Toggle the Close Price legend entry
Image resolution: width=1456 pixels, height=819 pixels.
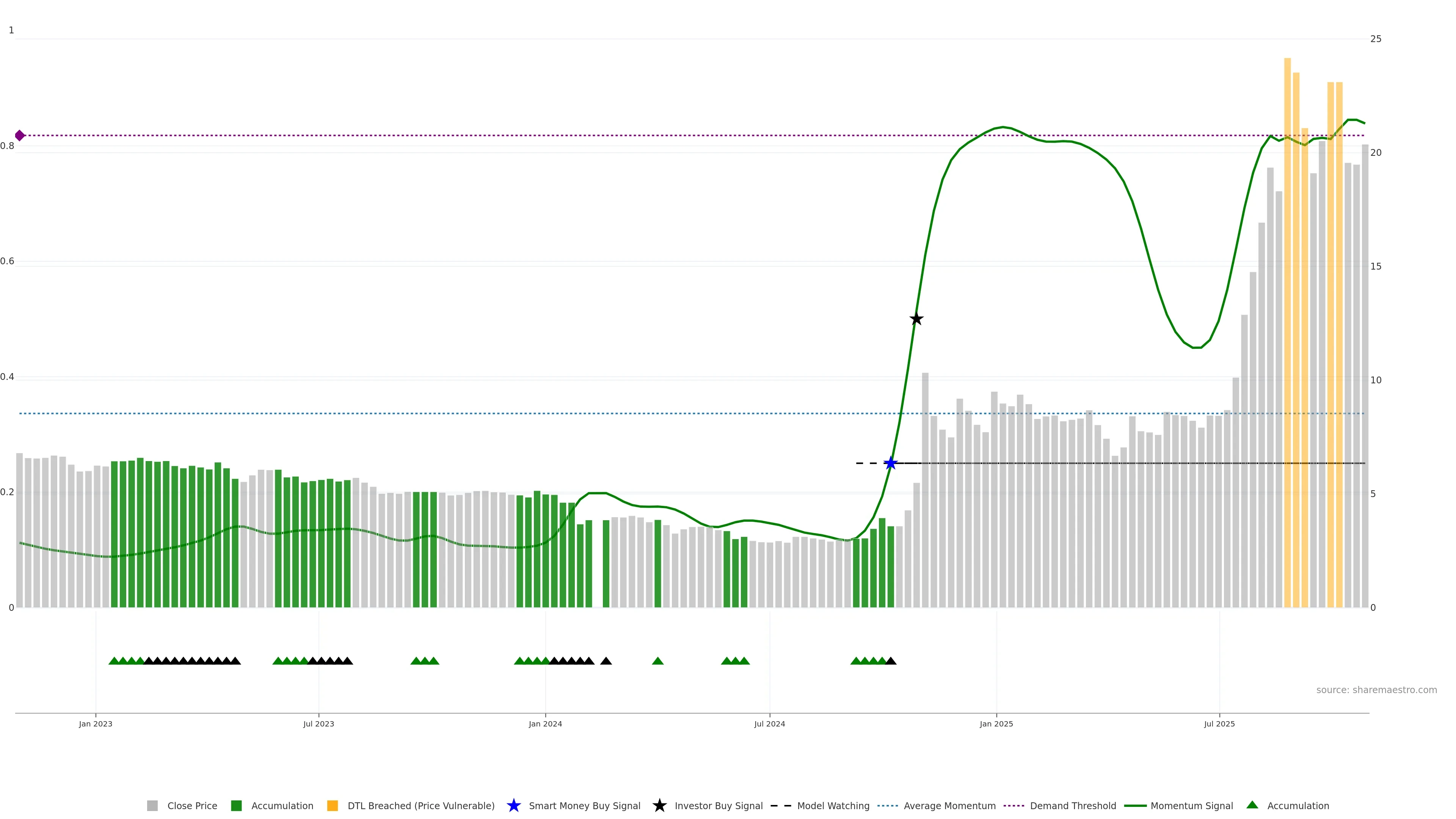point(191,805)
